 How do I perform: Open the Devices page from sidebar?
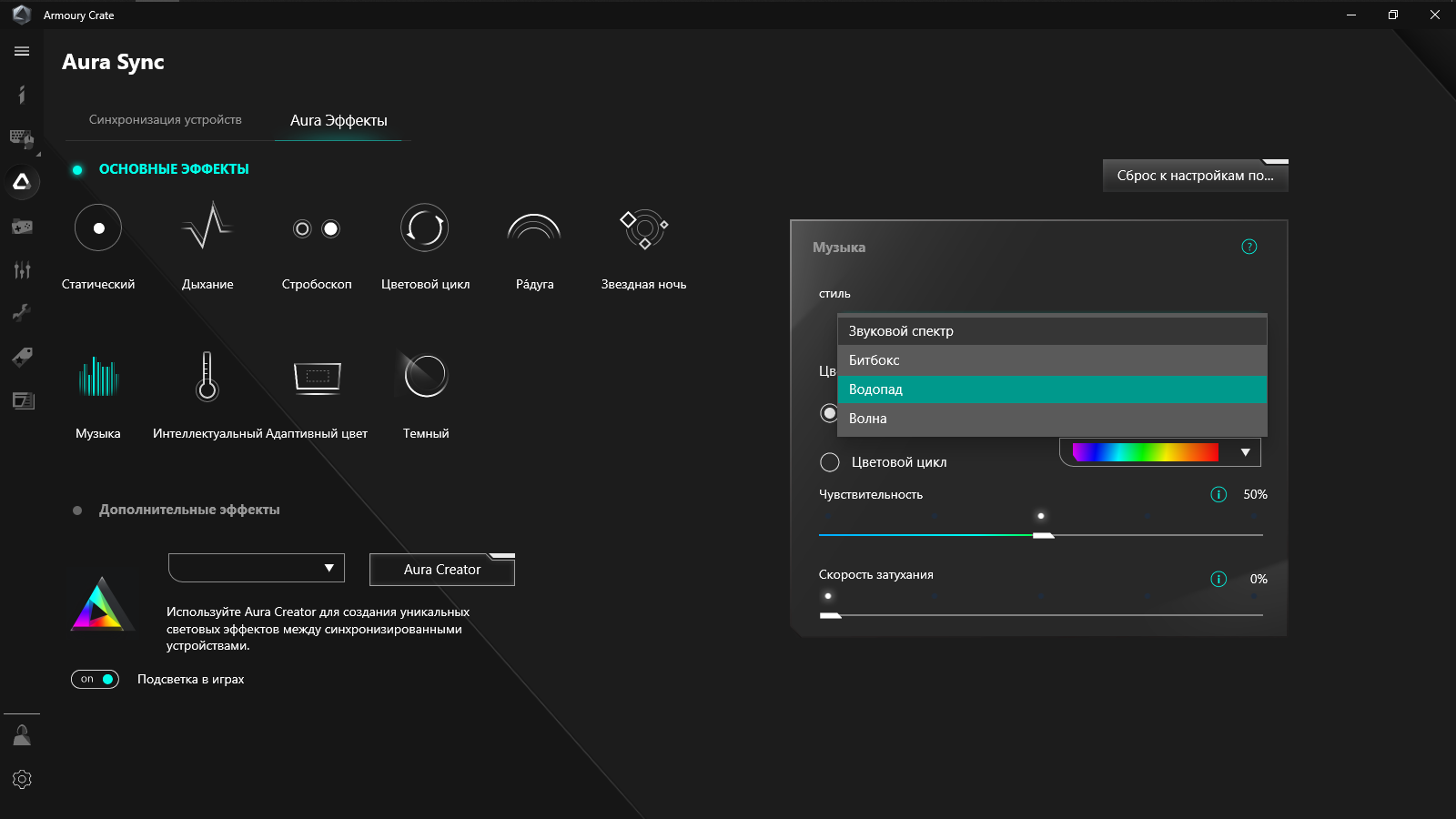(22, 137)
